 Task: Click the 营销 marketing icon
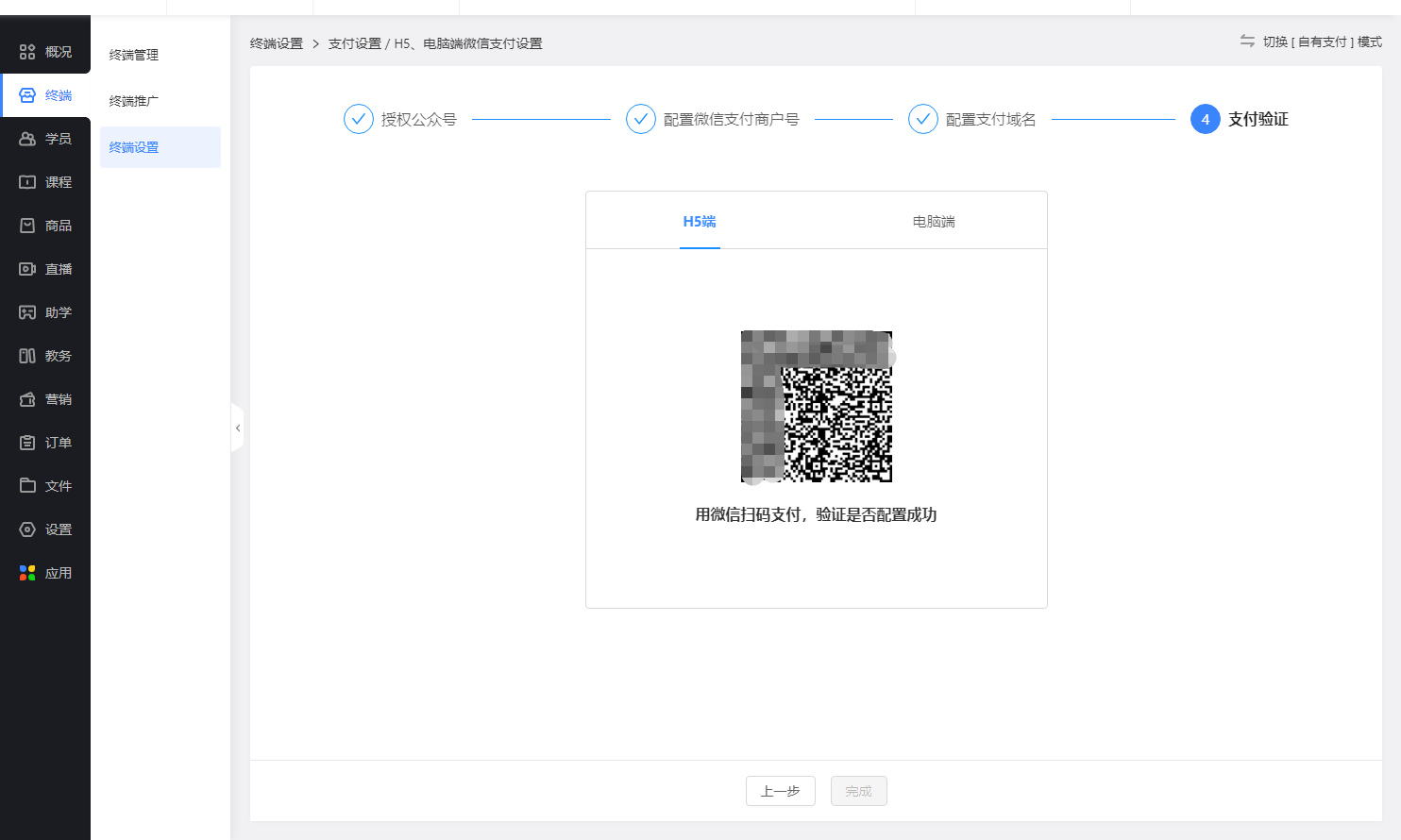pyautogui.click(x=27, y=399)
